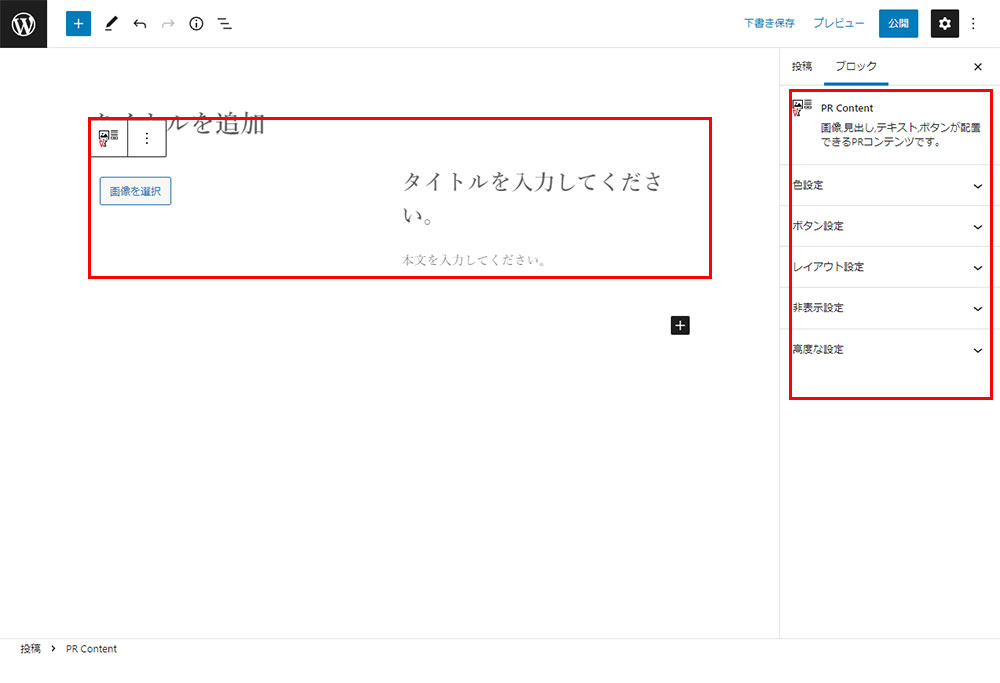1000x683 pixels.
Task: Open block toolbar more options menu
Action: click(x=147, y=138)
